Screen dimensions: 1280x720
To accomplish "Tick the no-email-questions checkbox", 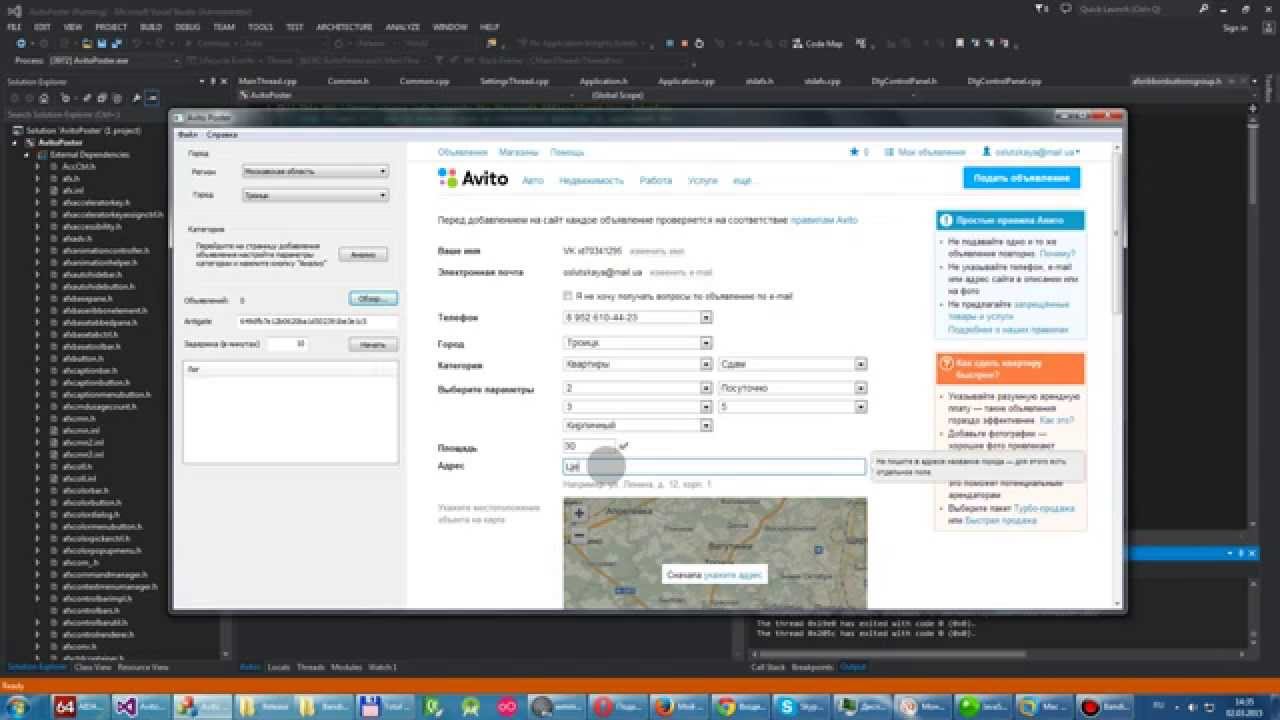I will pyautogui.click(x=567, y=296).
